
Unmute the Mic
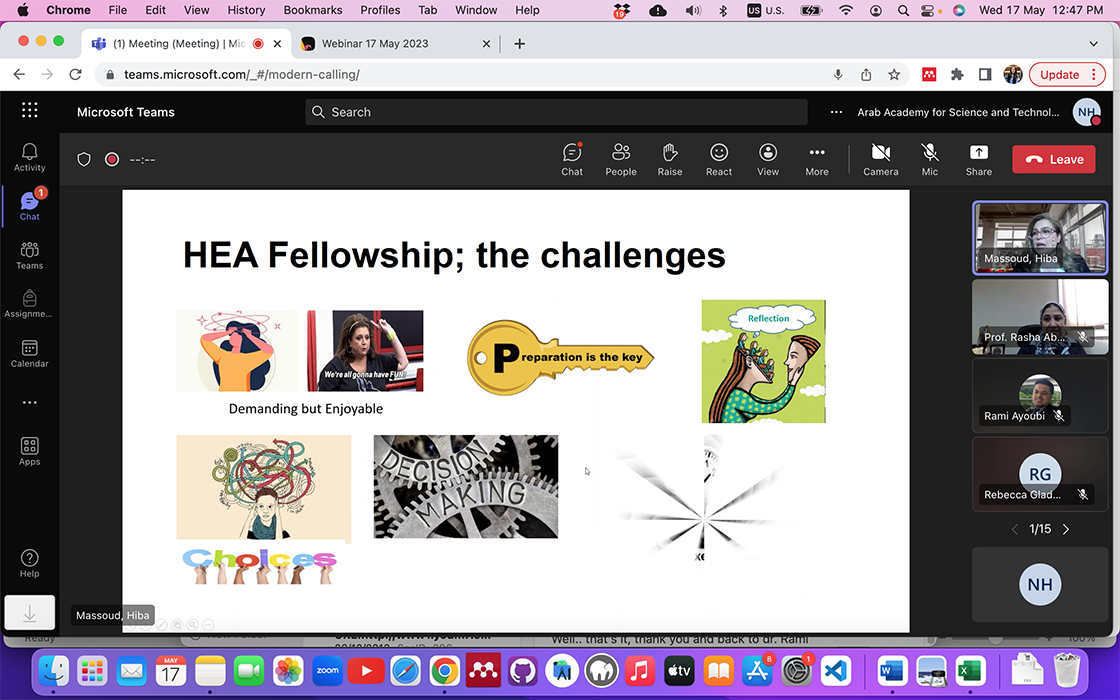pos(929,159)
